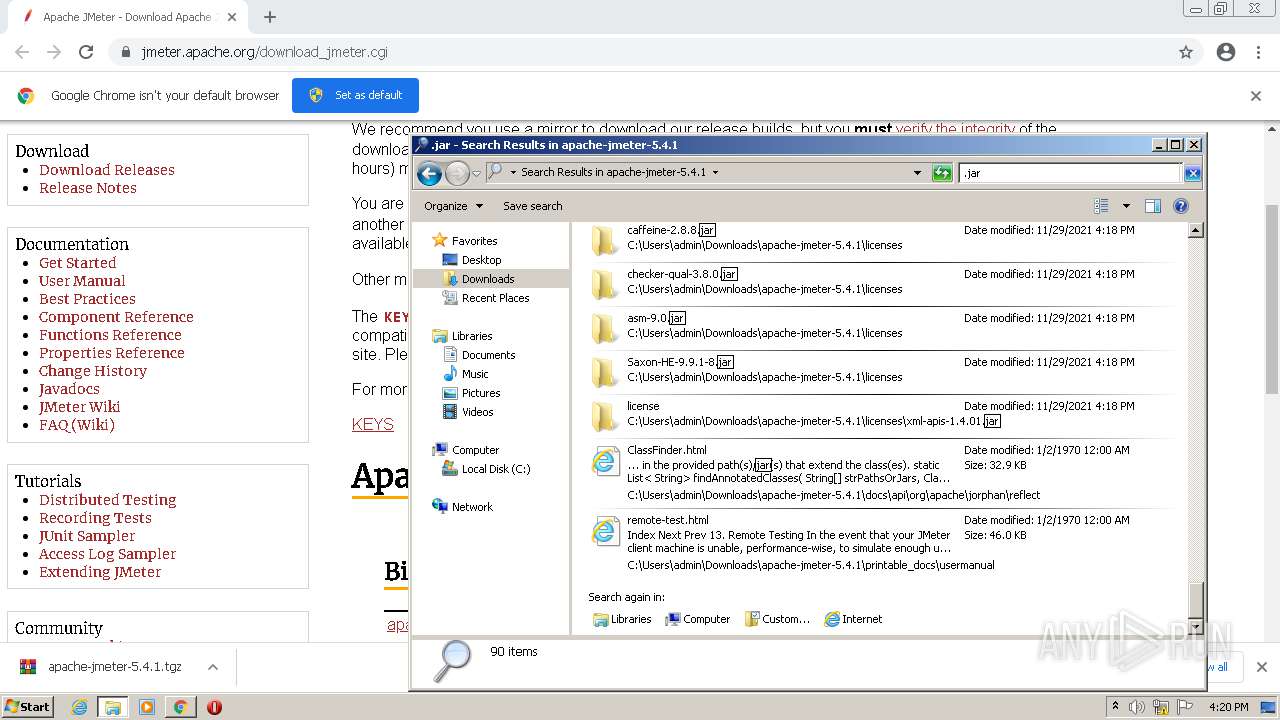Click the Explorer forward navigation arrow
The image size is (1280, 720).
point(457,173)
